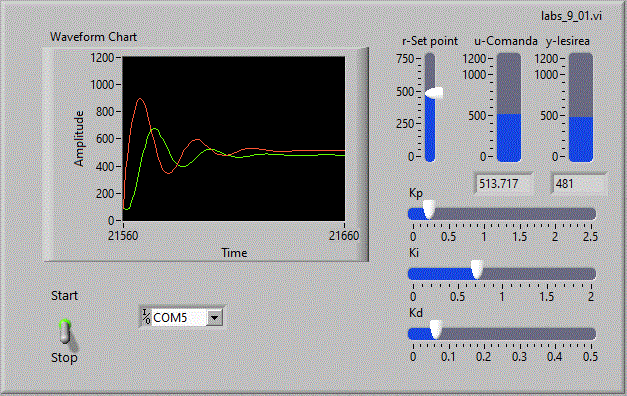Set Ki by clicking the track near 1.5
Screen dimensions: 627x396
click(547, 274)
